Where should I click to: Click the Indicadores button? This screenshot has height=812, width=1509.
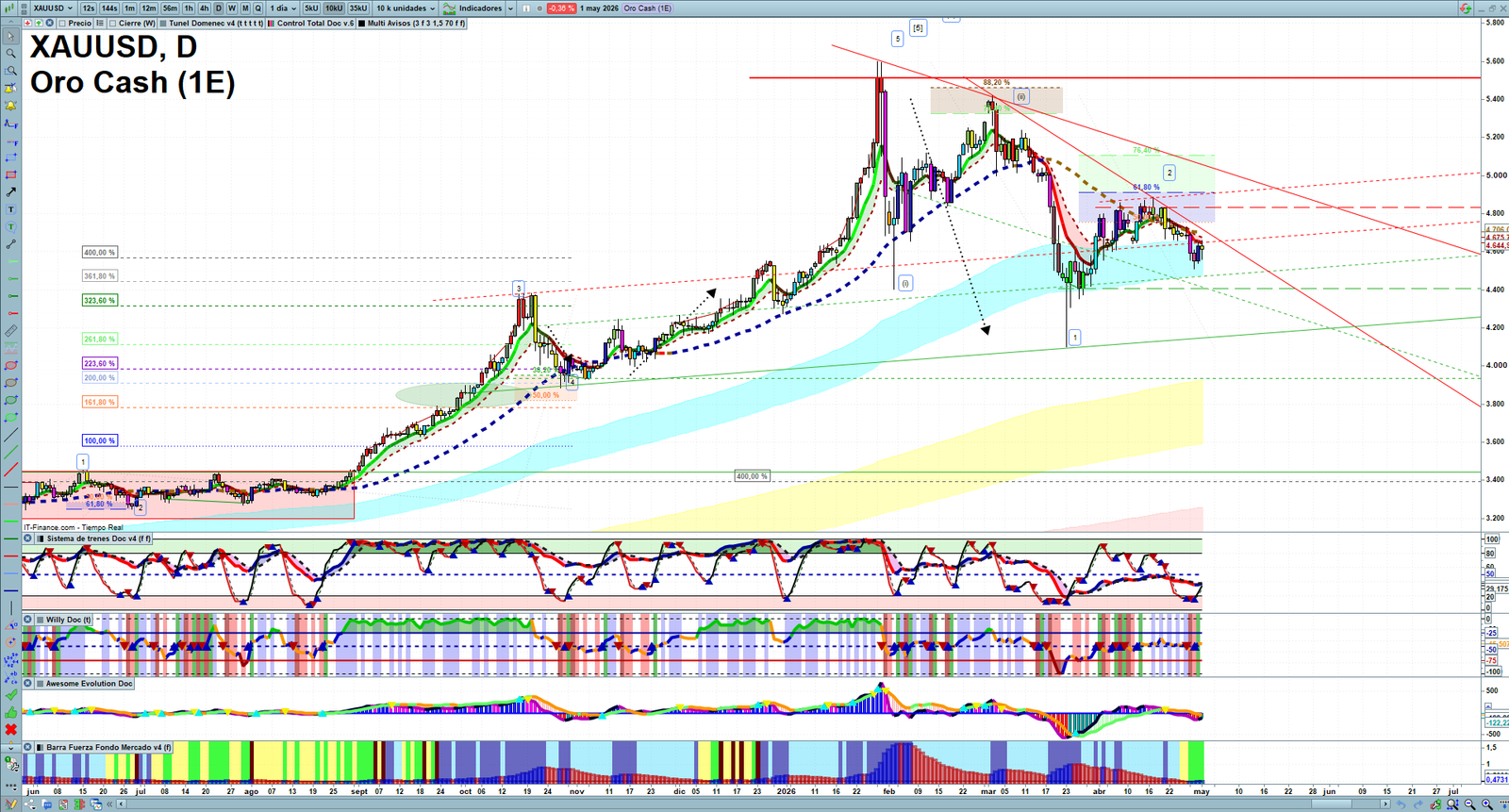point(473,8)
